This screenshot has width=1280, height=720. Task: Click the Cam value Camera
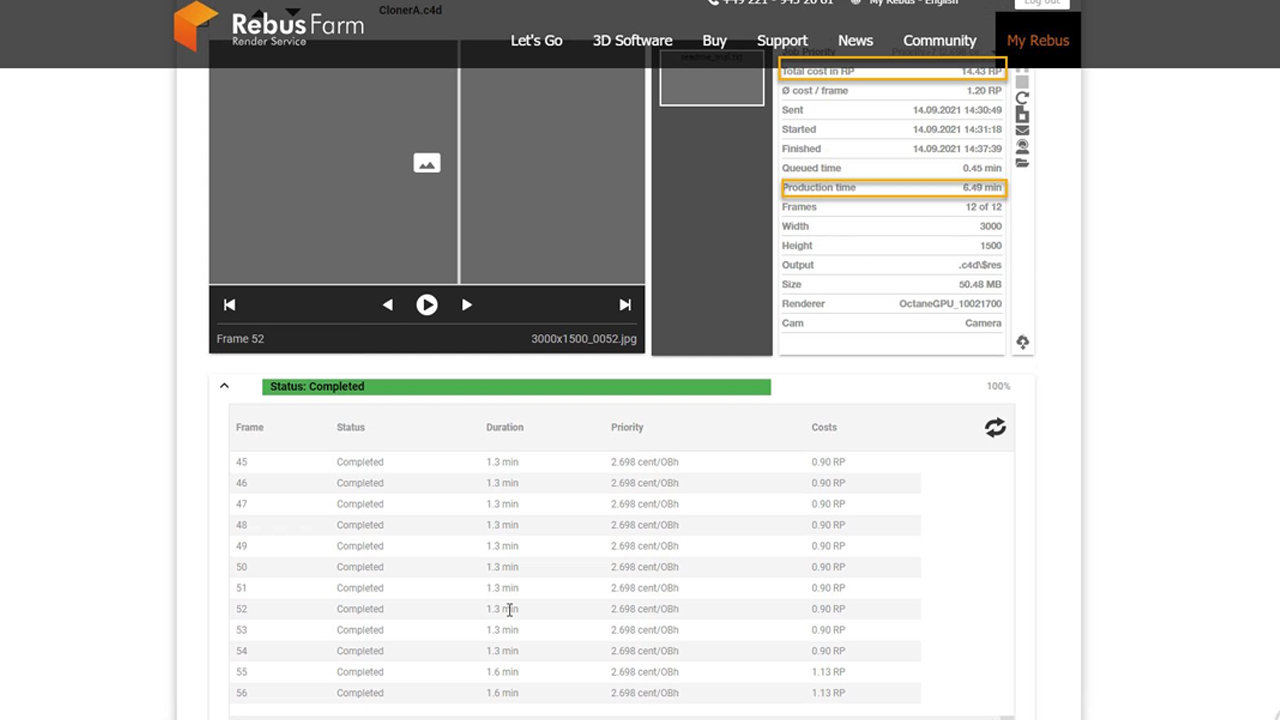pos(983,323)
